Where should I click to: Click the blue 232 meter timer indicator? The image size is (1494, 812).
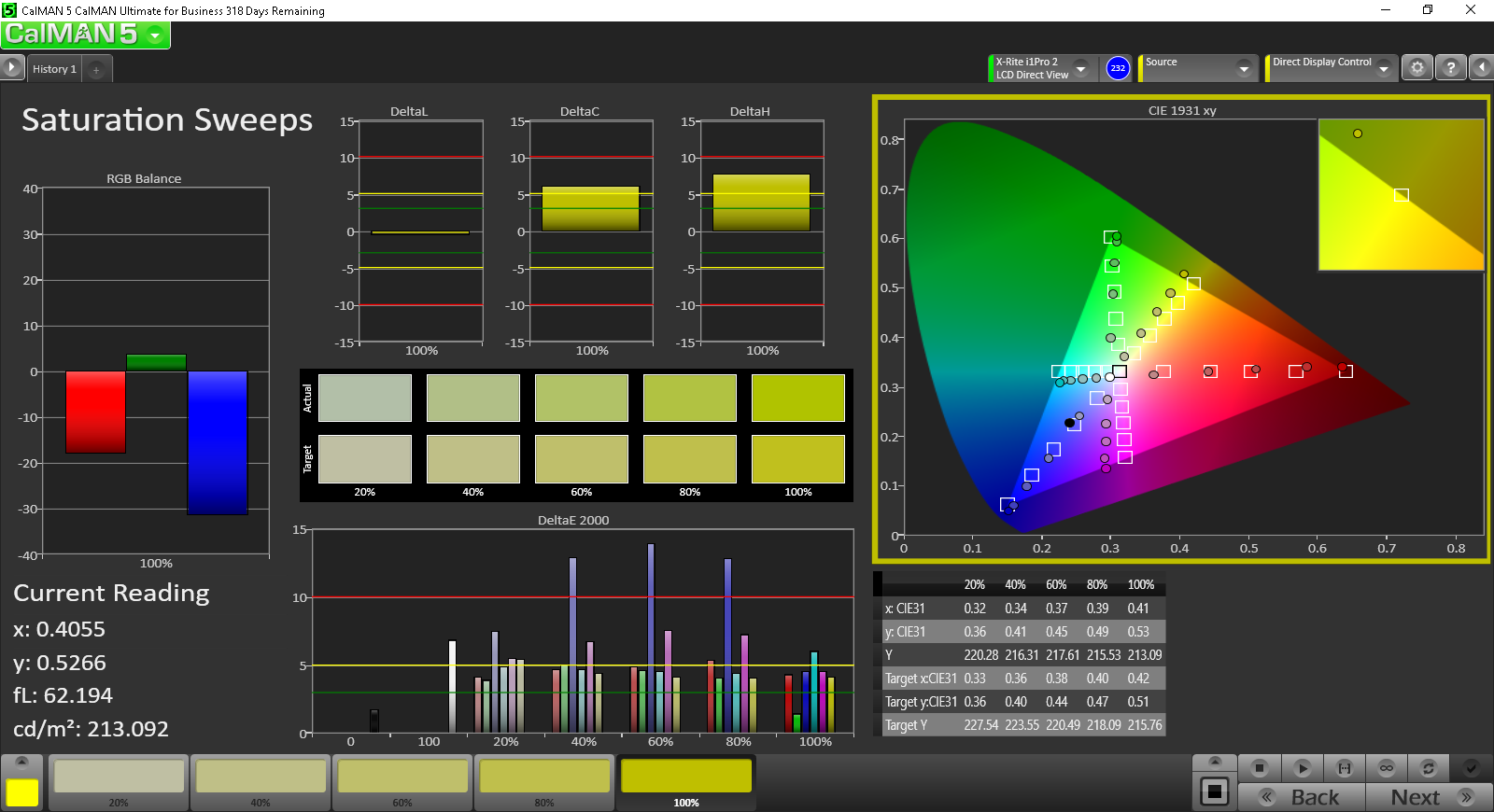point(1118,68)
